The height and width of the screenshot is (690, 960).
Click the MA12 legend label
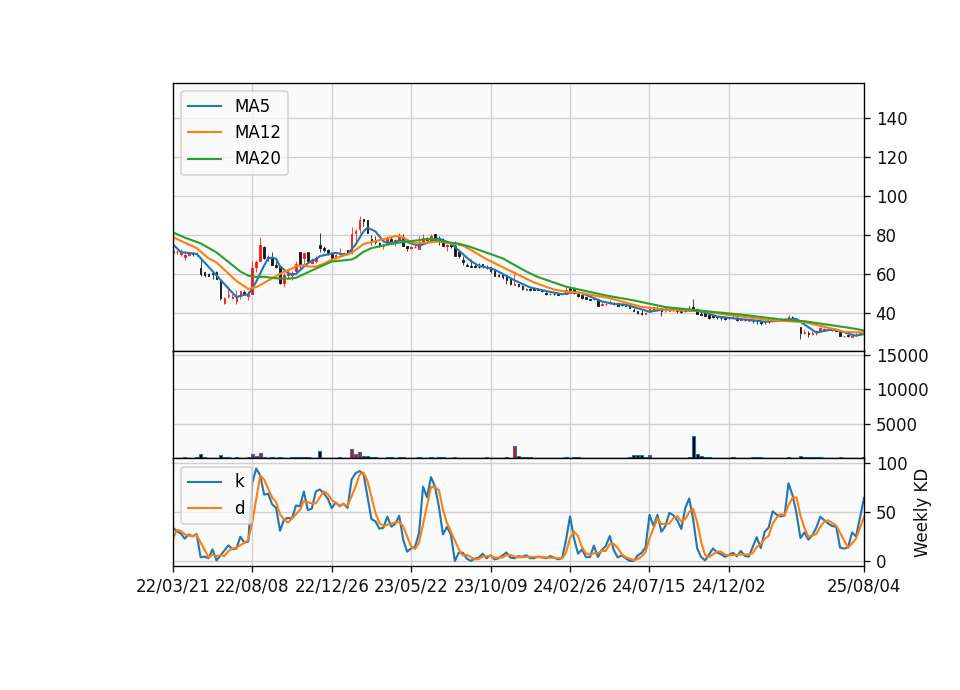tap(257, 132)
